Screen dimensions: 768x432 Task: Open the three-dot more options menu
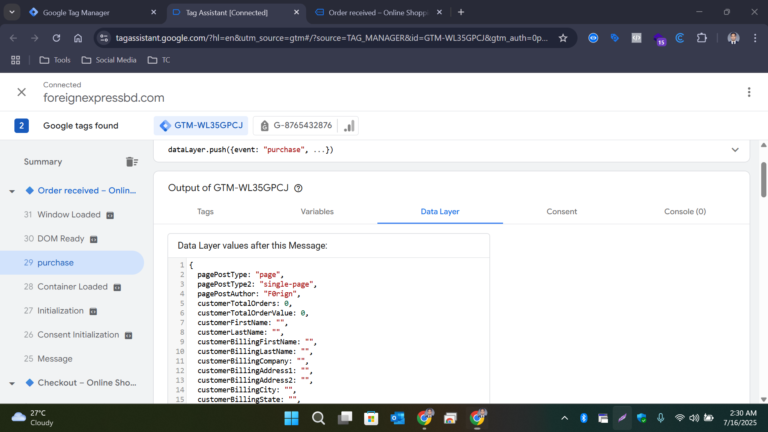748,92
